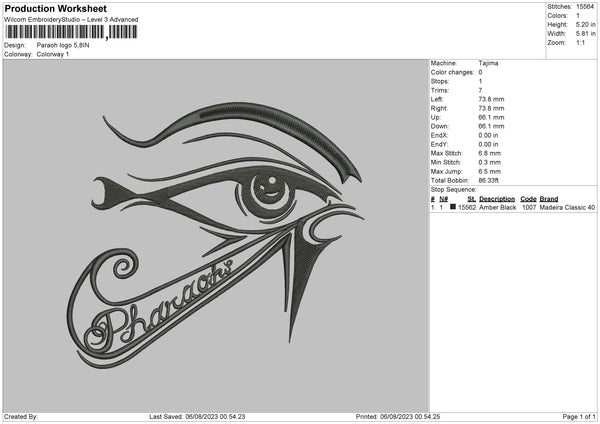Click the Trims value '7'
The height and width of the screenshot is (424, 600).
(x=480, y=90)
